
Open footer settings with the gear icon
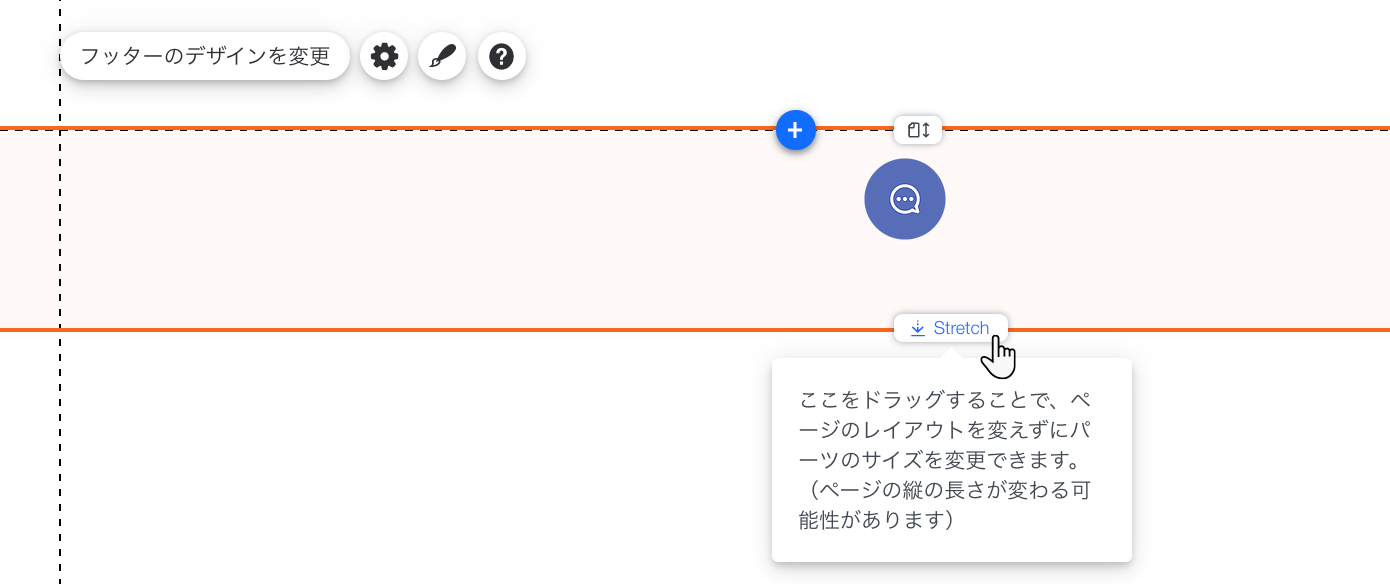click(x=384, y=57)
